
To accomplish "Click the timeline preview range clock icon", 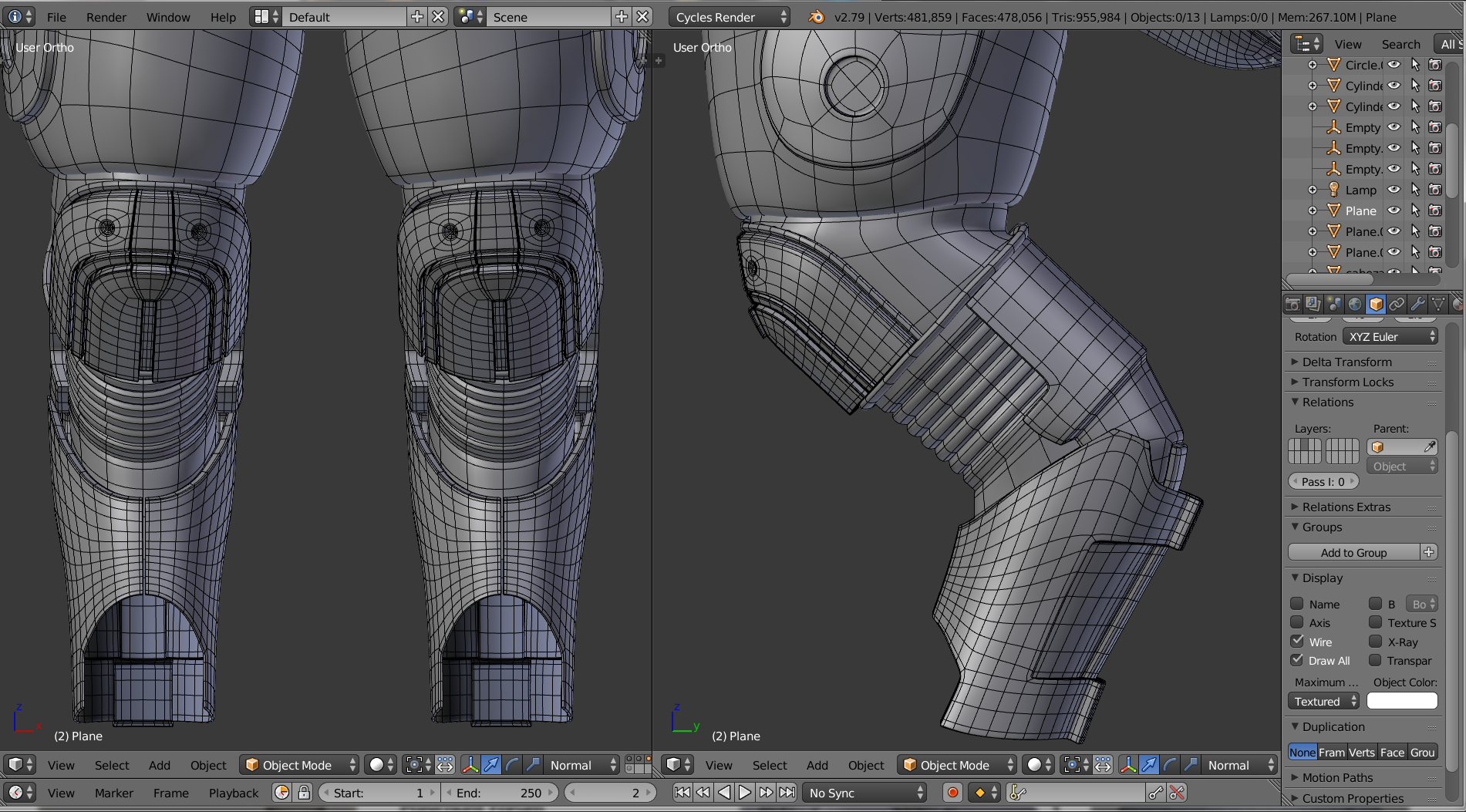I will 282,793.
